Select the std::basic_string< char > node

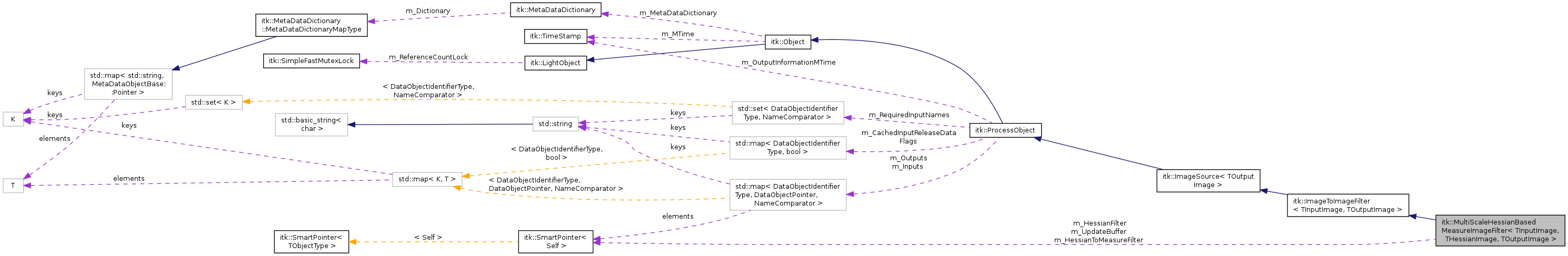[x=311, y=125]
